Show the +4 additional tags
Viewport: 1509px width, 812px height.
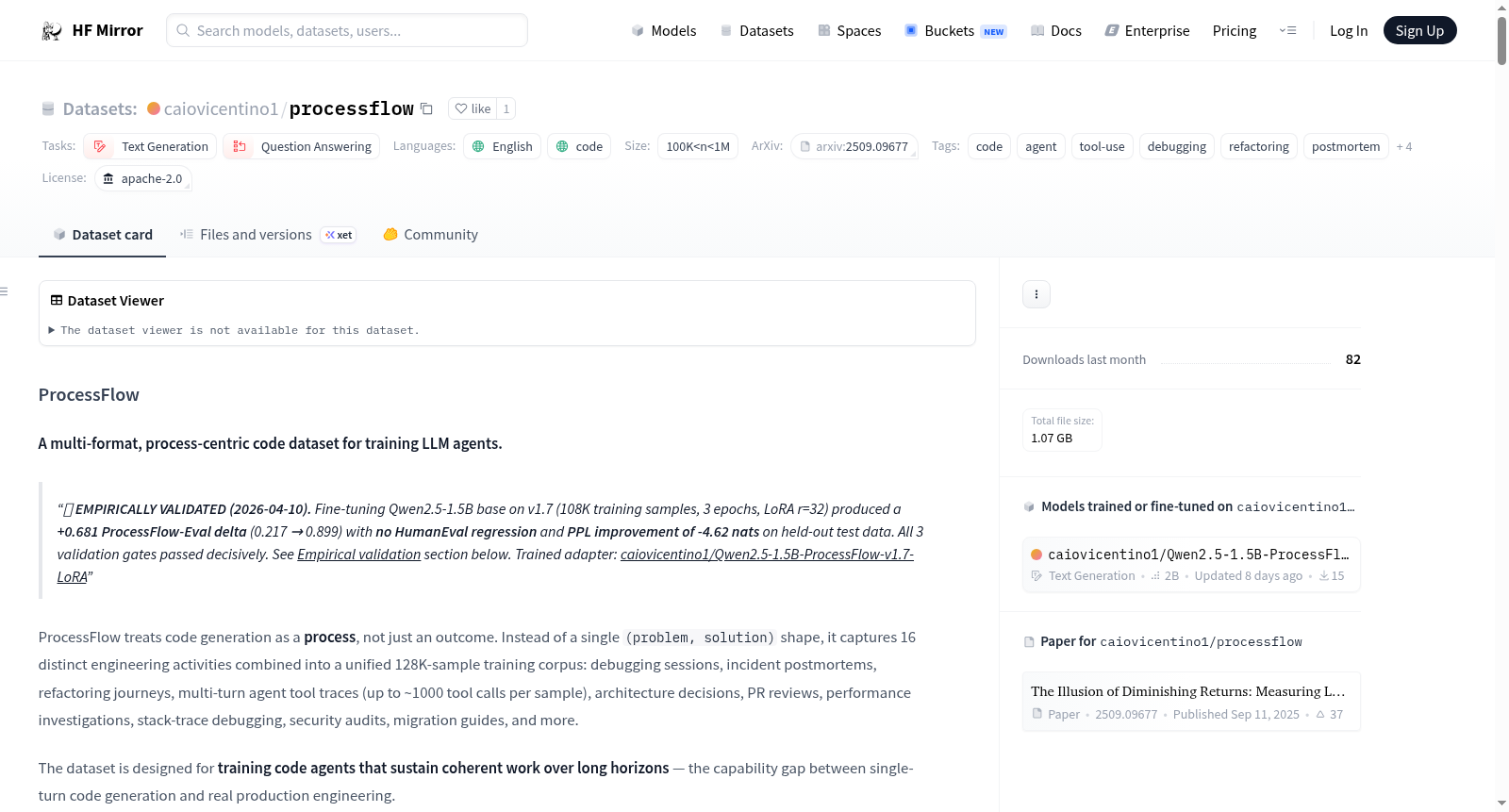pos(1404,146)
